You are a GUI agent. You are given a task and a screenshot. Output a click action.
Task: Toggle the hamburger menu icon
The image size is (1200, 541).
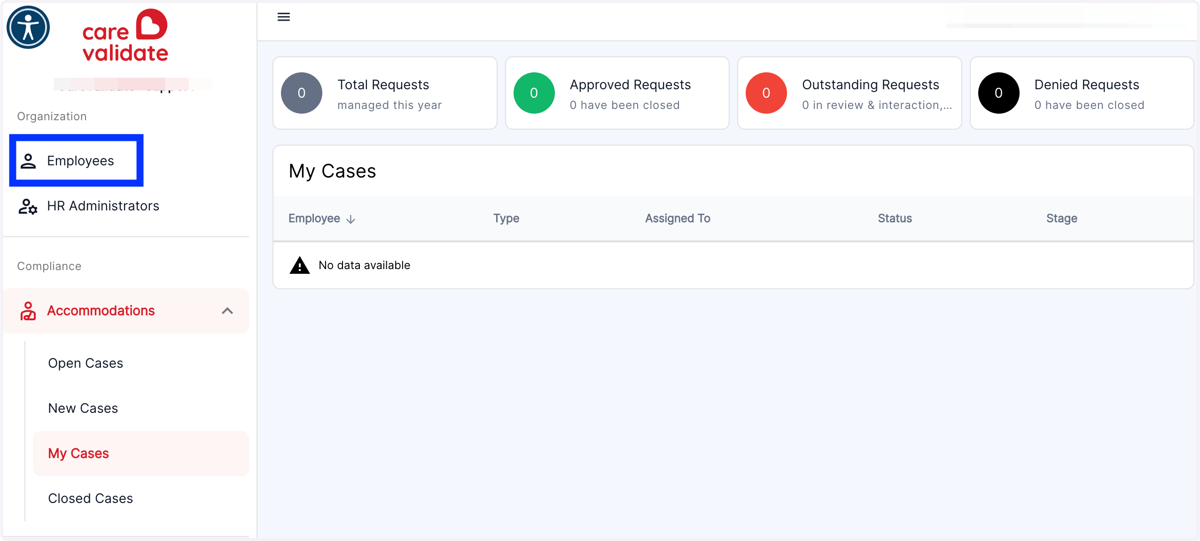[284, 17]
